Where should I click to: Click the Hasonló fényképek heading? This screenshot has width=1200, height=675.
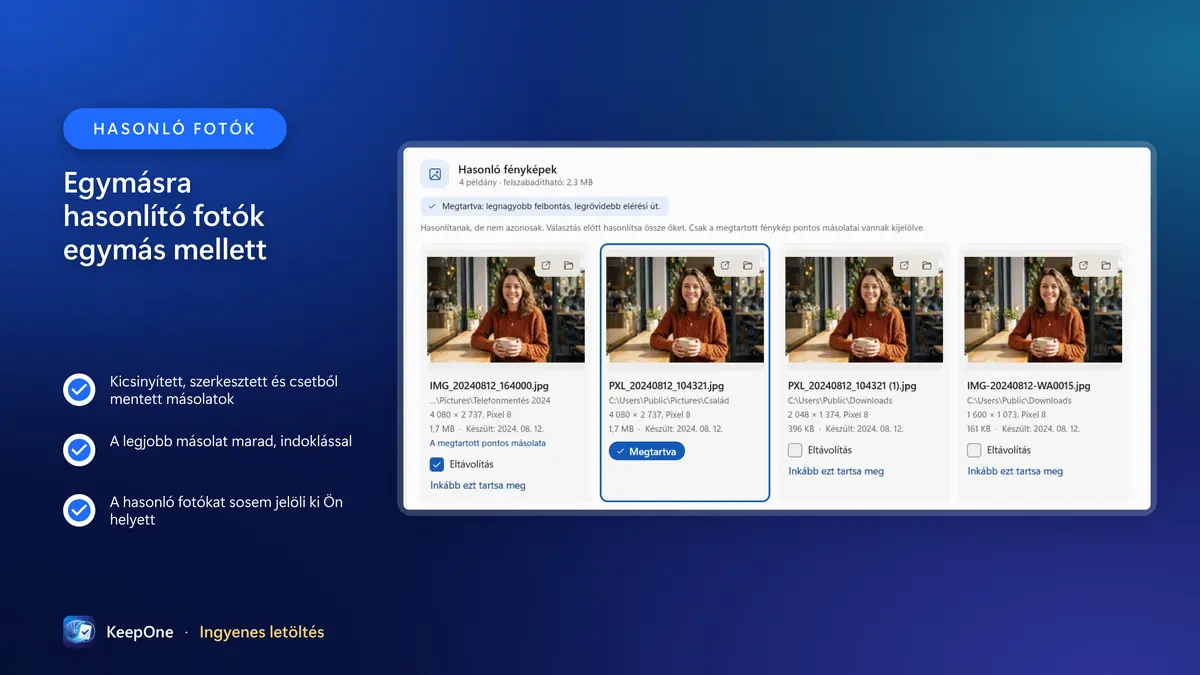[507, 169]
